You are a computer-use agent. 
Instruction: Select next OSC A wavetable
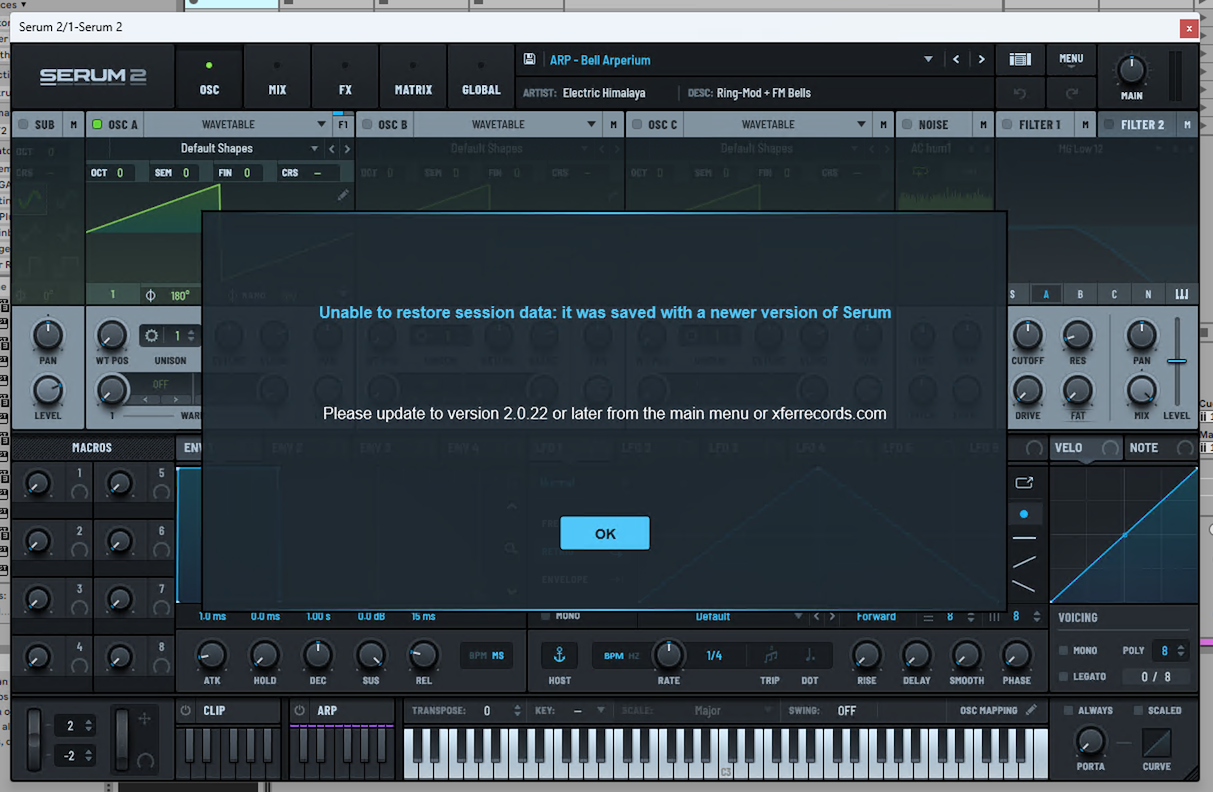(347, 149)
